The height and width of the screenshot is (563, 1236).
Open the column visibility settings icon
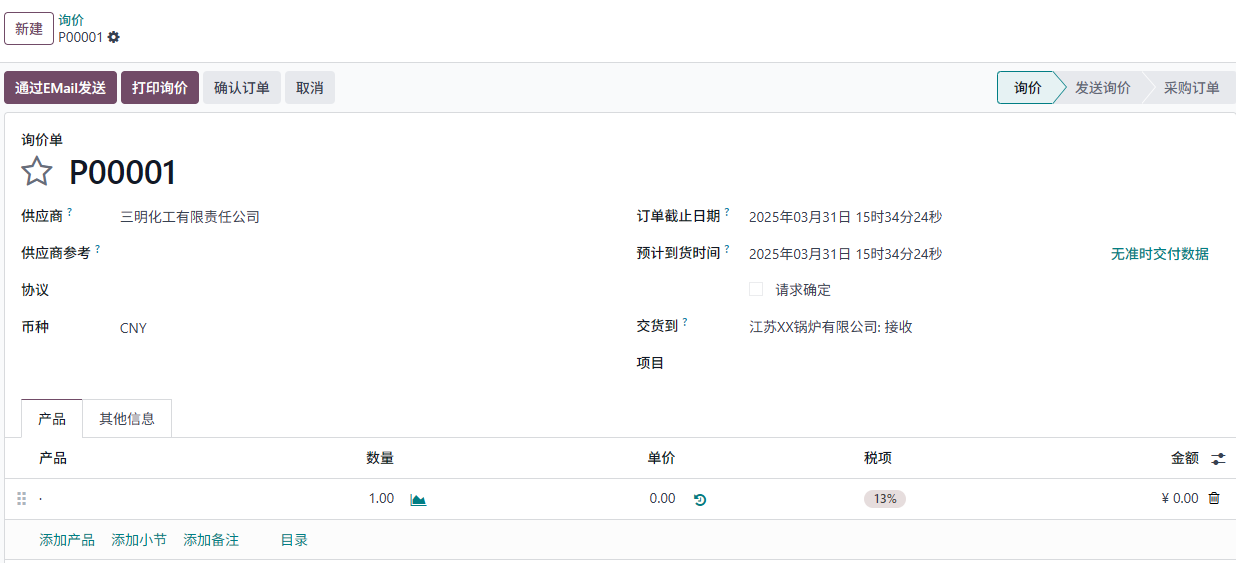[1218, 458]
